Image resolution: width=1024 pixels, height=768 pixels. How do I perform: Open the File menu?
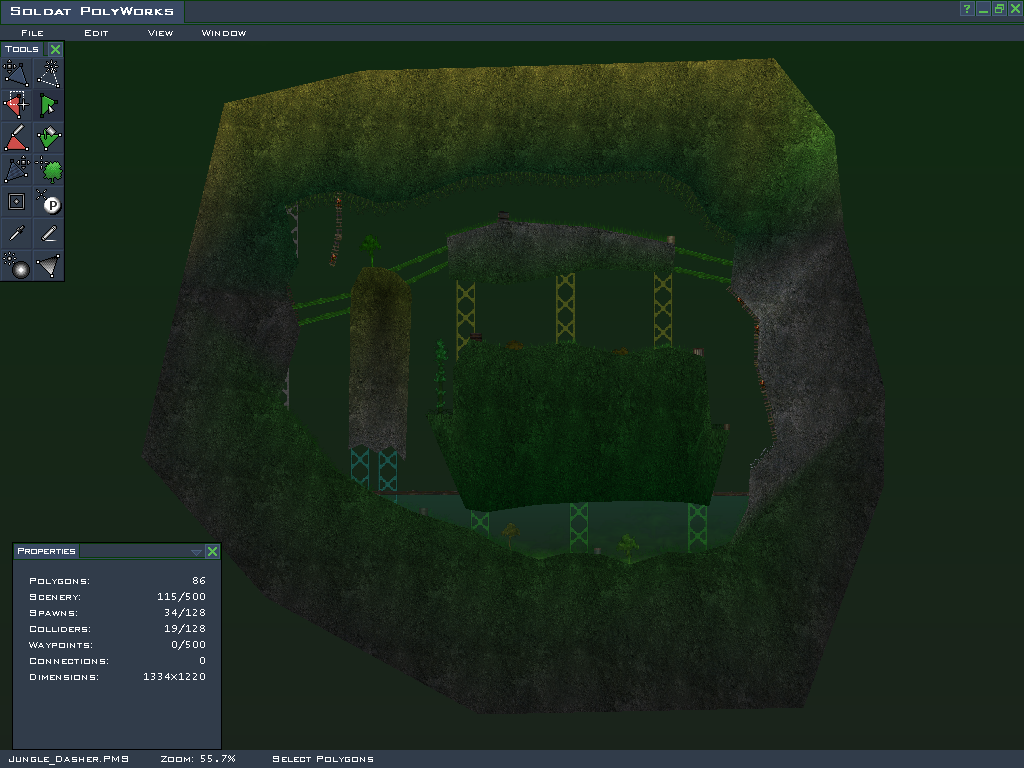(x=32, y=33)
